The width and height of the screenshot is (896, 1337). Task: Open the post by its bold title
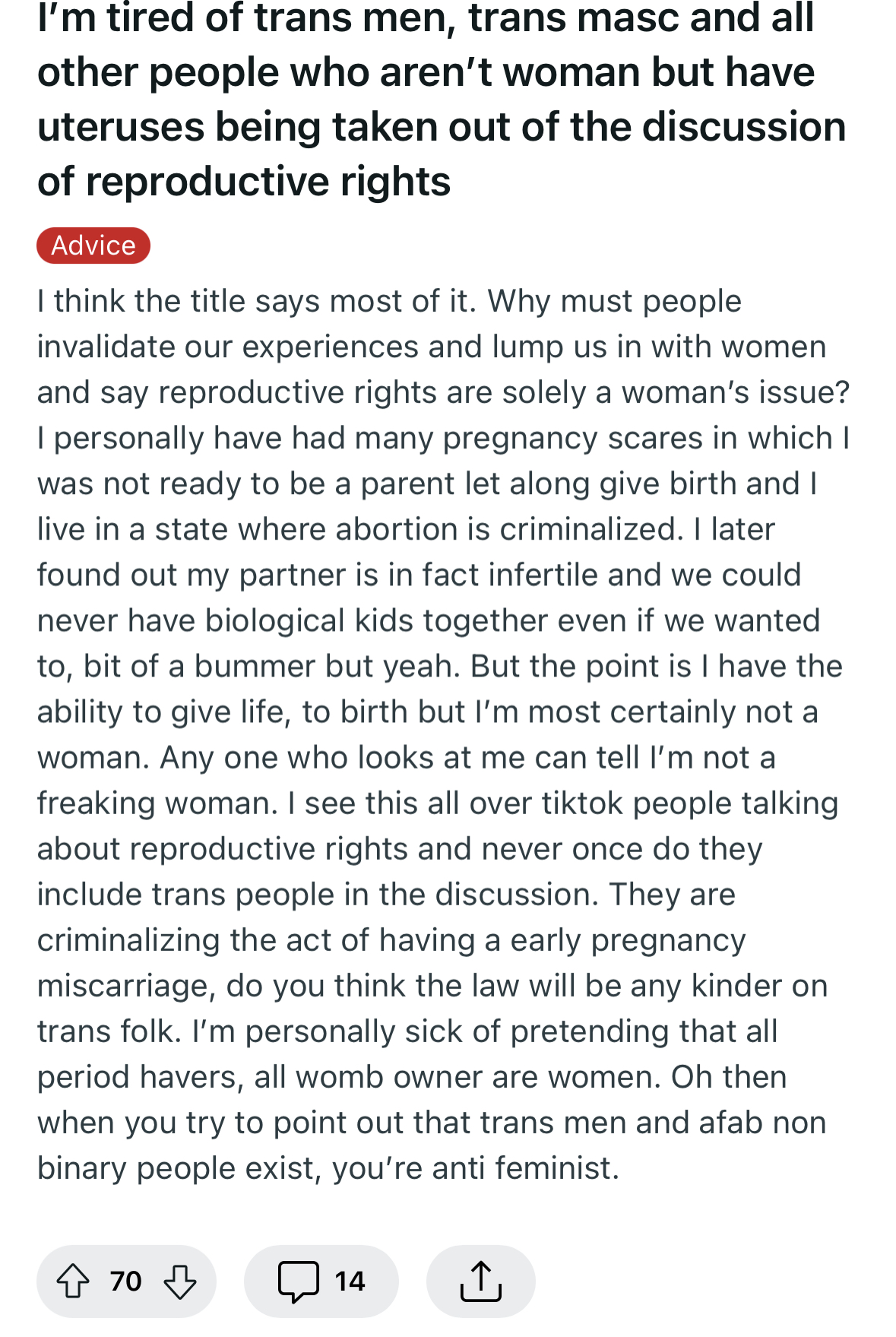coord(442,100)
